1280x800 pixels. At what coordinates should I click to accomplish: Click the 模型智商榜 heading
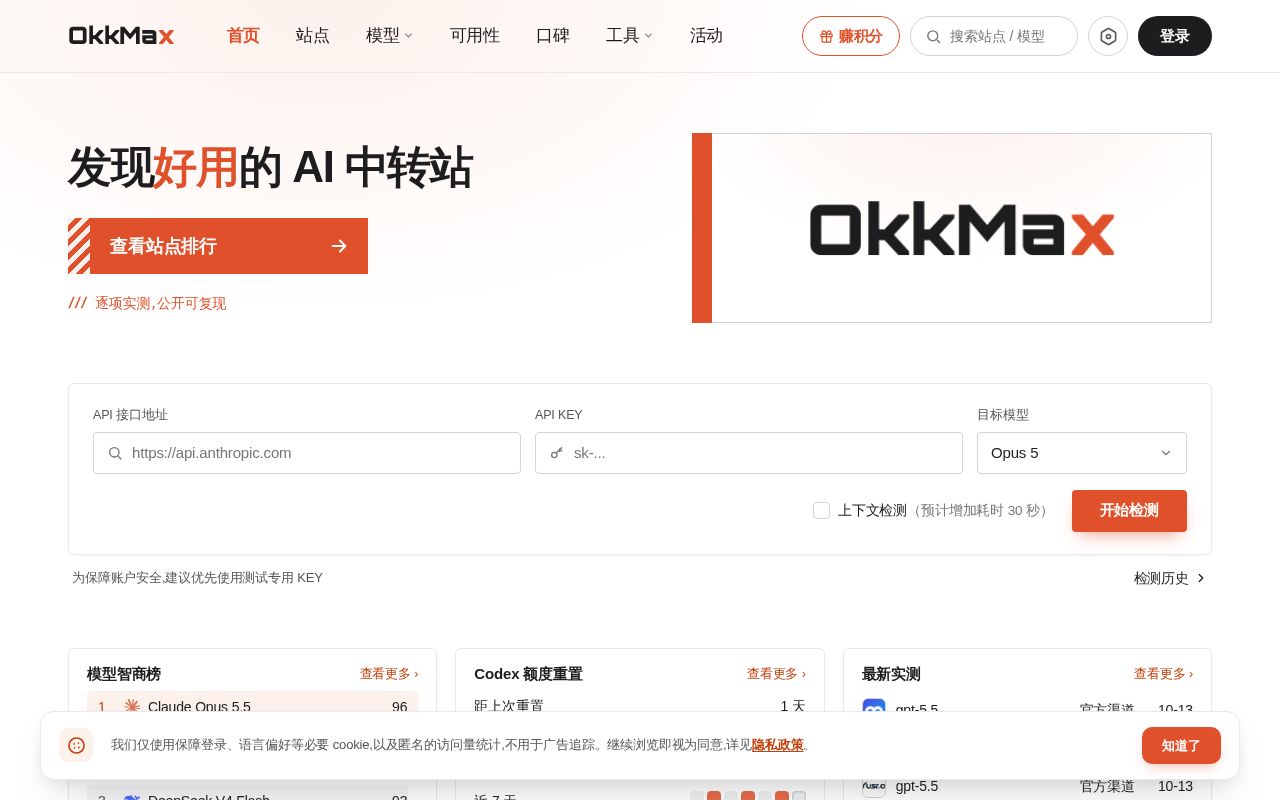[x=124, y=674]
